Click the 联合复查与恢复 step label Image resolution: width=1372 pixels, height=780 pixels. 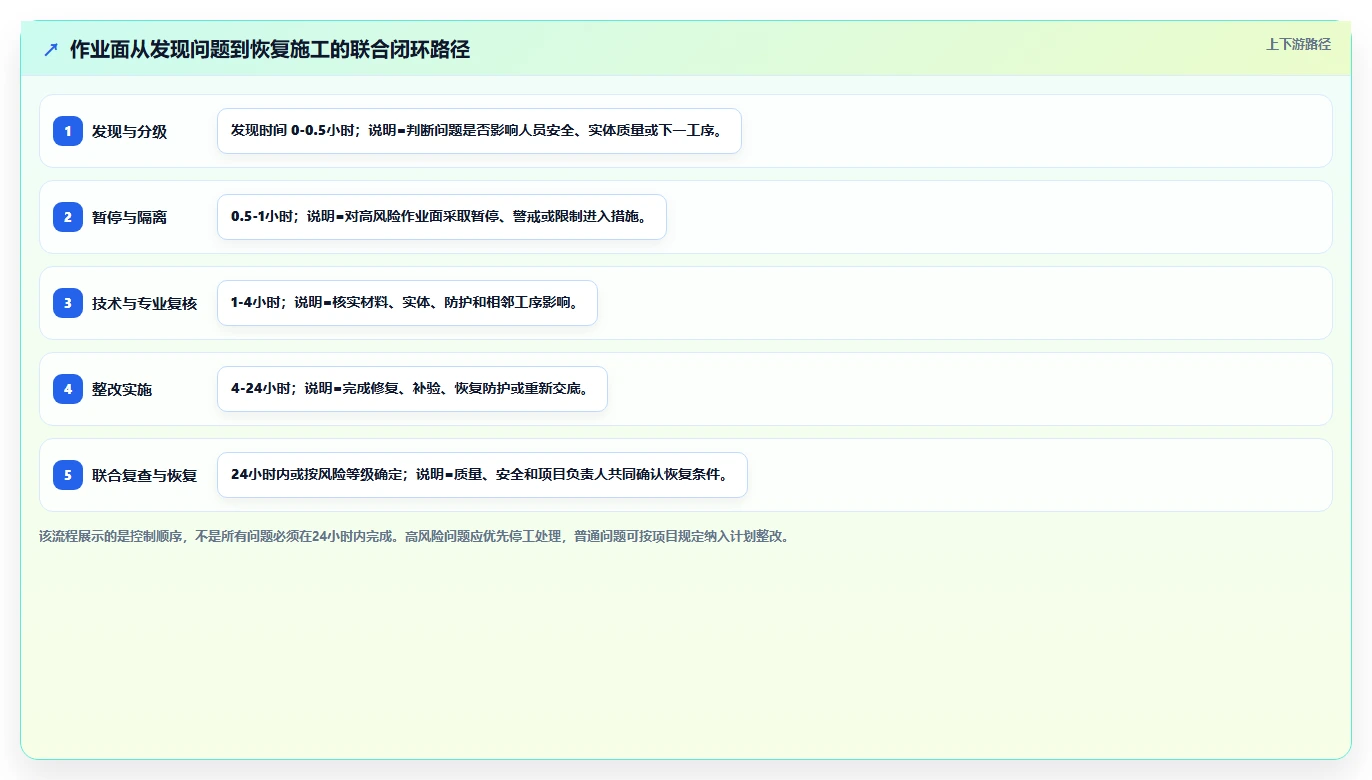tap(144, 475)
